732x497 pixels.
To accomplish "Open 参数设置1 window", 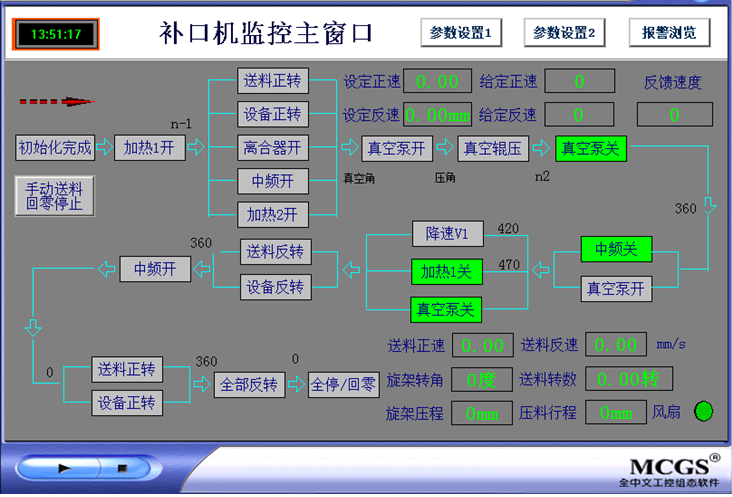I will click(460, 33).
